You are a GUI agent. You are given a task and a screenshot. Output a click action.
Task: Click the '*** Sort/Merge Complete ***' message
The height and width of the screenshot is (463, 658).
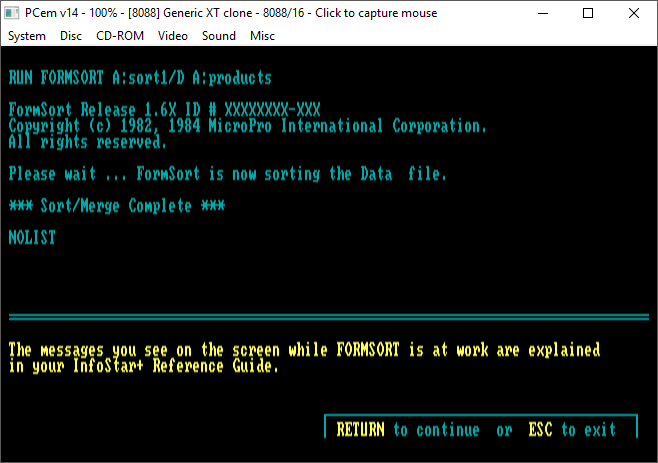117,206
